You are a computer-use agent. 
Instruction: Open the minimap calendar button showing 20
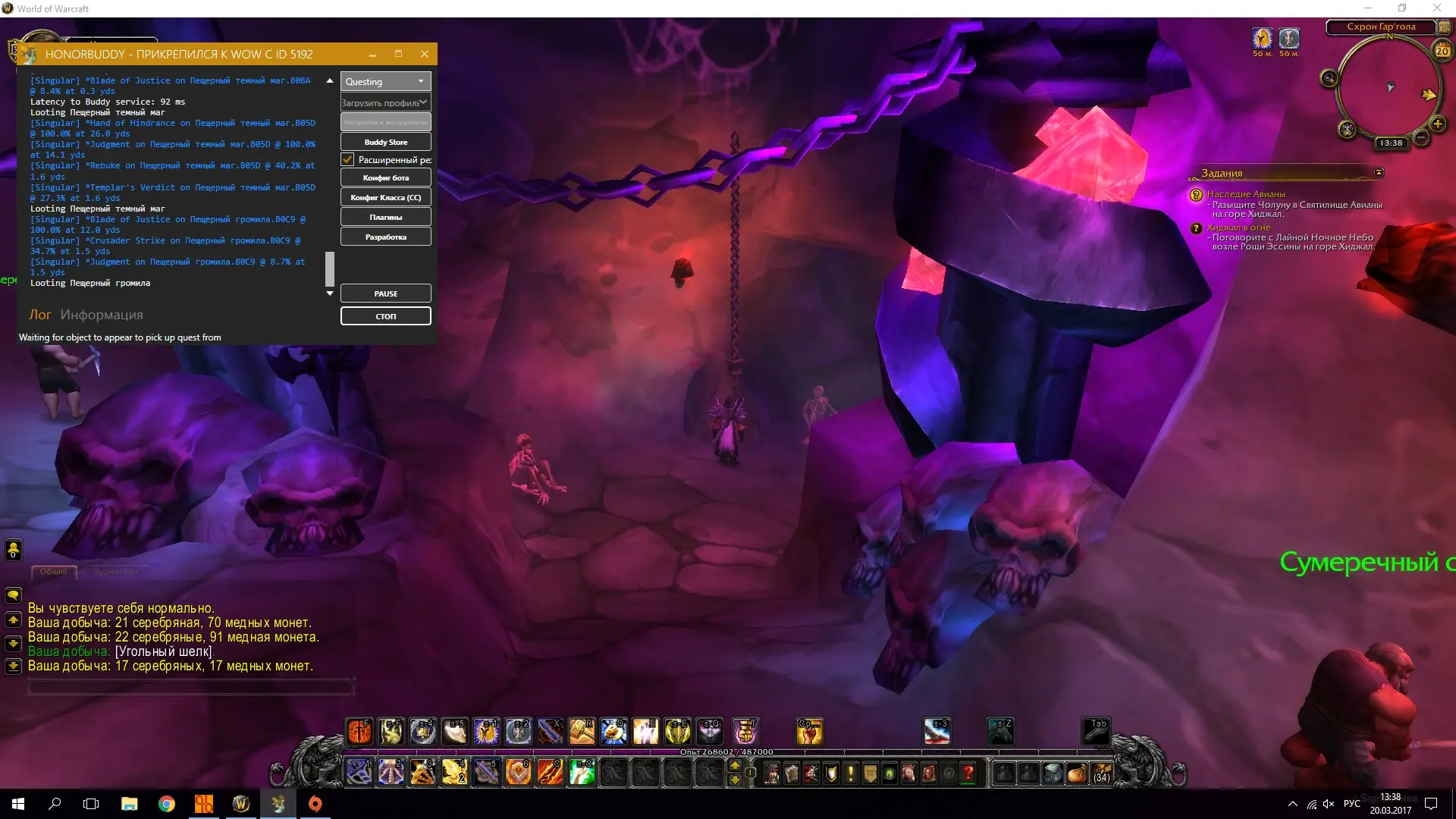pos(1442,51)
